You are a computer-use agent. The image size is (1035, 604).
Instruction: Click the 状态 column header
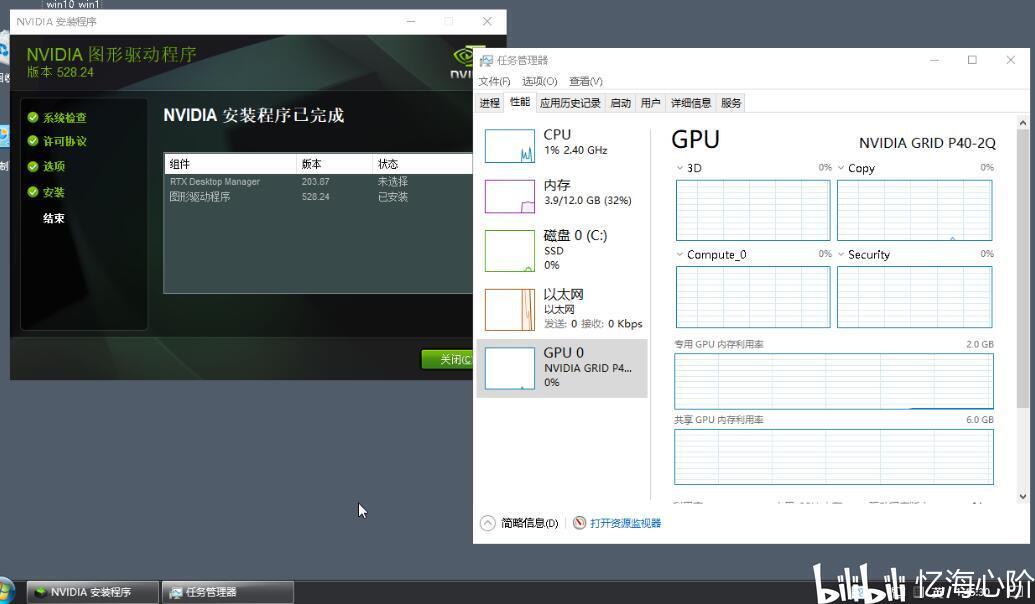pos(422,164)
